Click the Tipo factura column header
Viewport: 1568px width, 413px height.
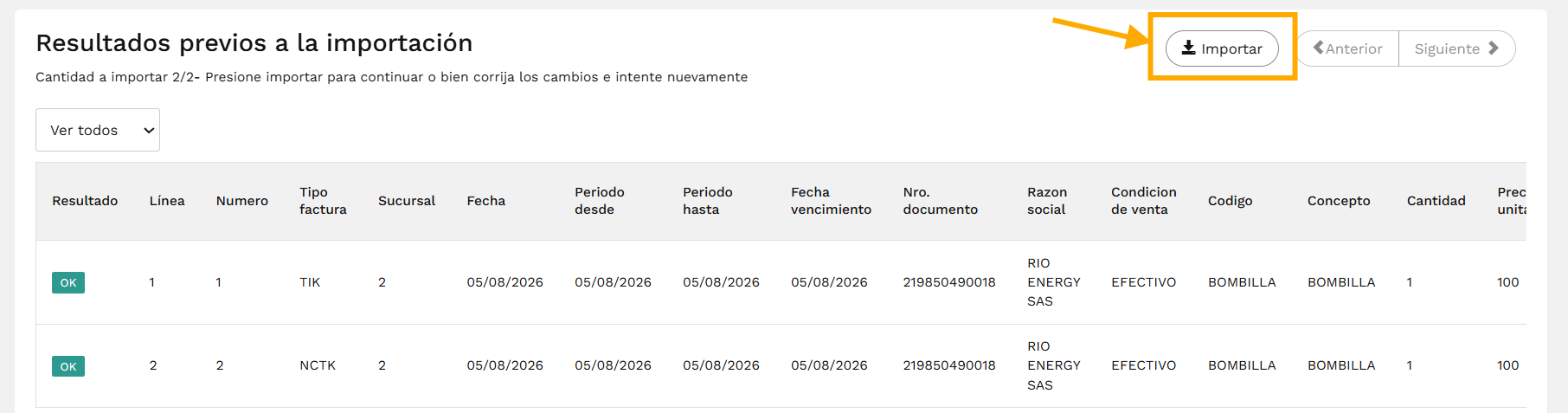click(323, 201)
